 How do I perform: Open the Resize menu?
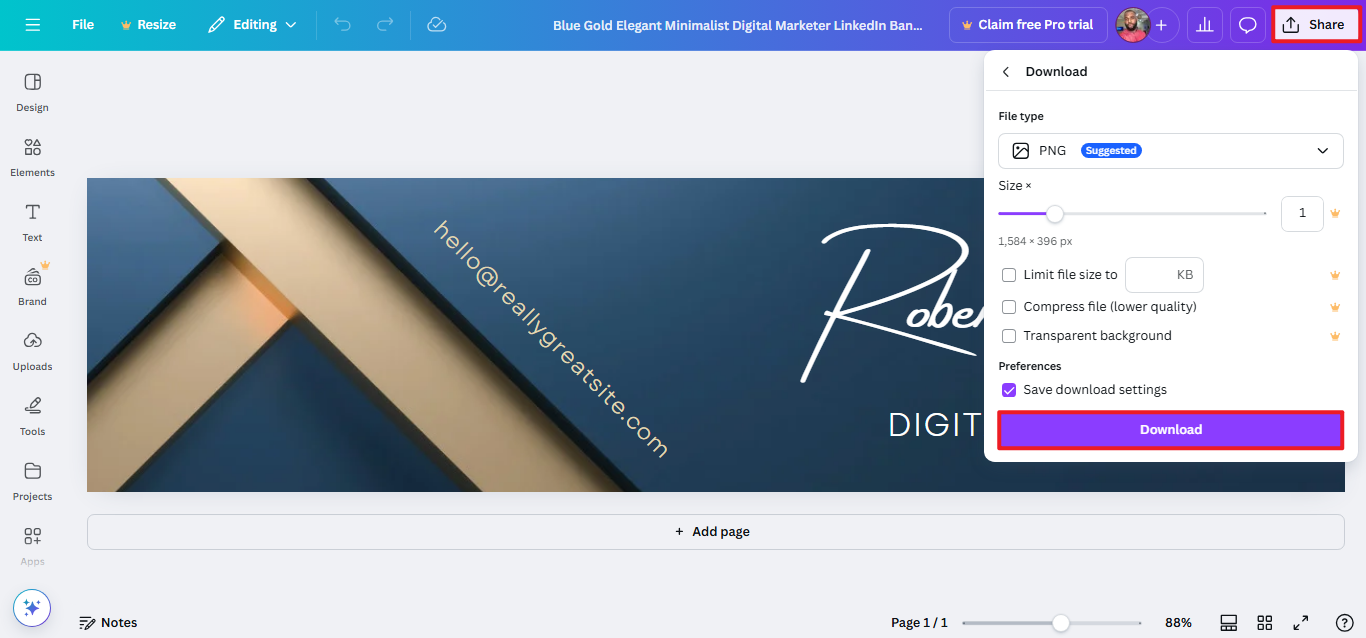tap(148, 24)
